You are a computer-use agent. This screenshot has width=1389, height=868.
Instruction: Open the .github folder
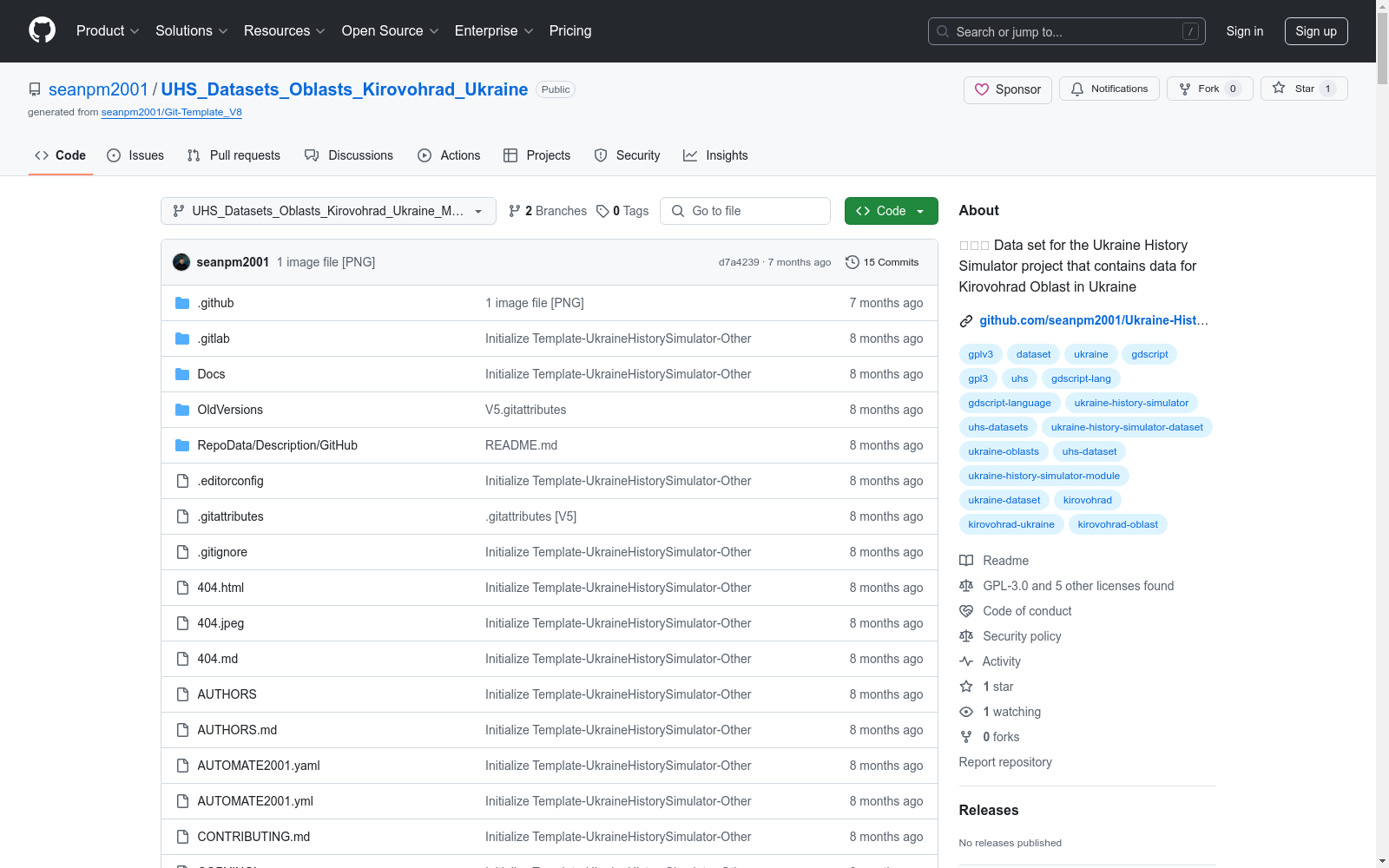click(215, 303)
